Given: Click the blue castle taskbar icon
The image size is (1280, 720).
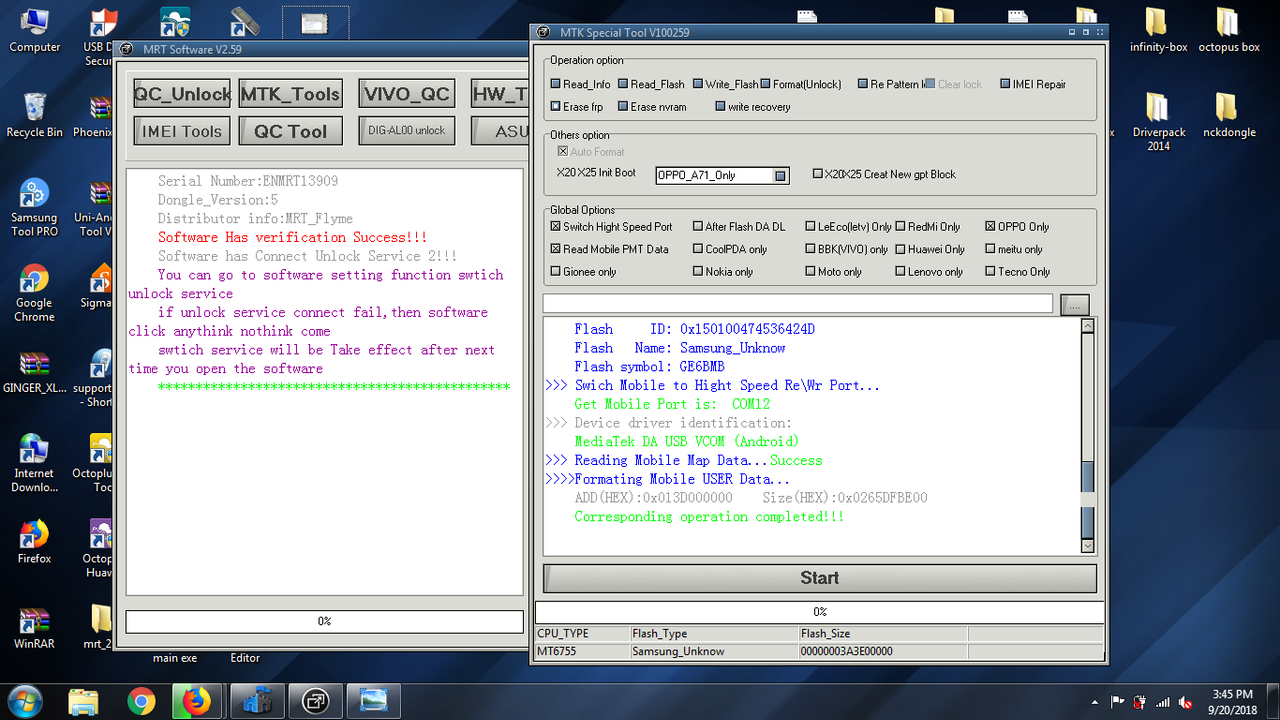Looking at the screenshot, I should [257, 701].
